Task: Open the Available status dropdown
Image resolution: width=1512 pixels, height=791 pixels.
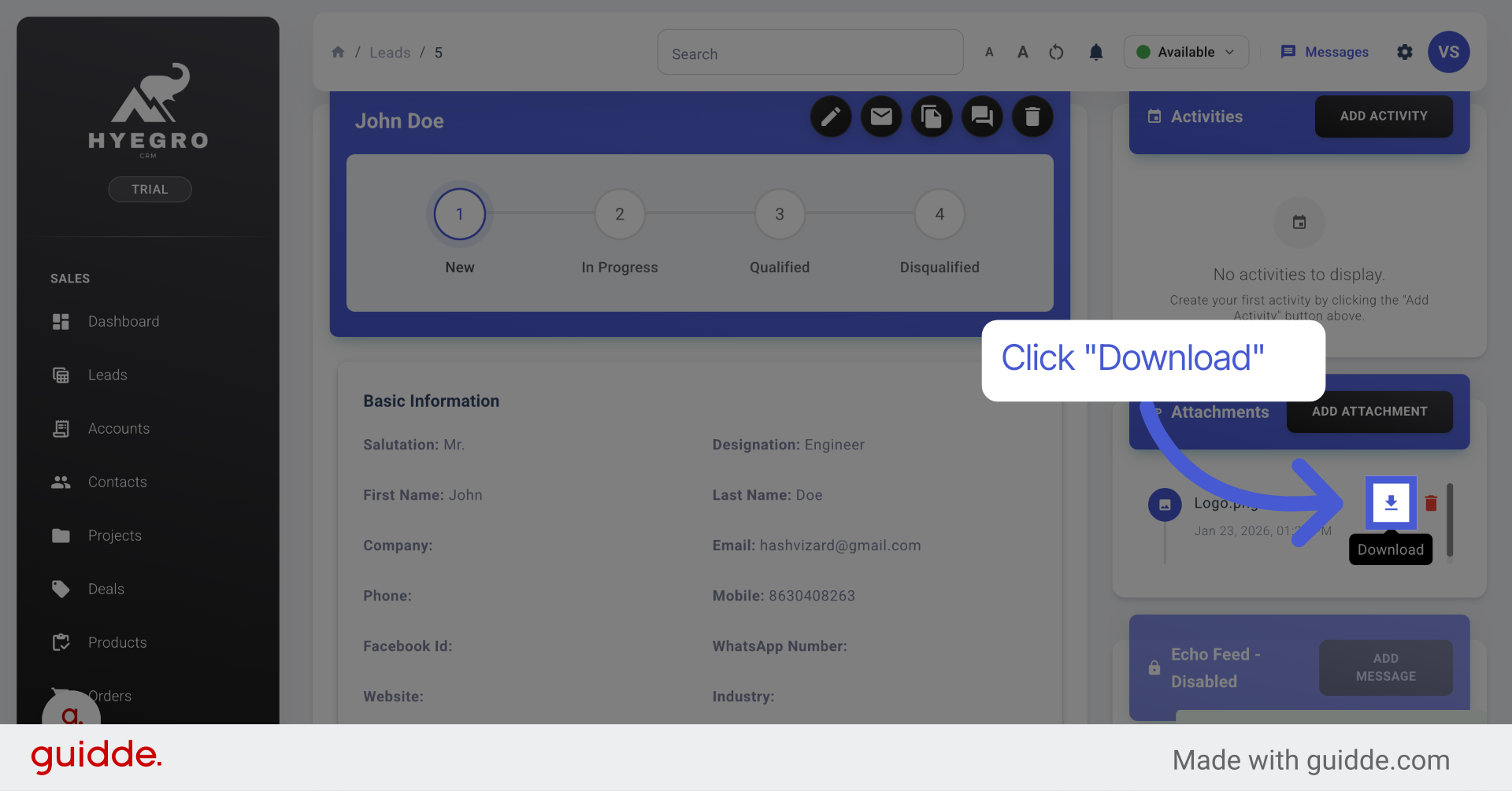Action: point(1186,52)
